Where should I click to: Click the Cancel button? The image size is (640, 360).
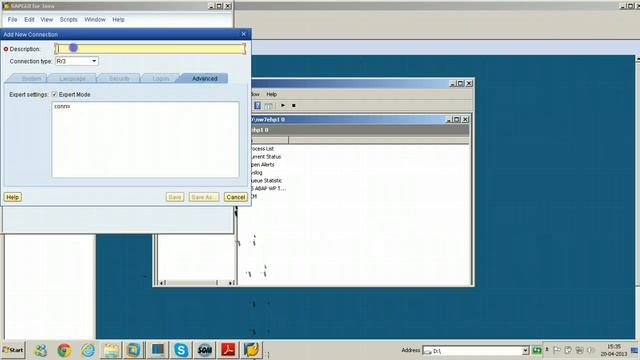pyautogui.click(x=236, y=197)
